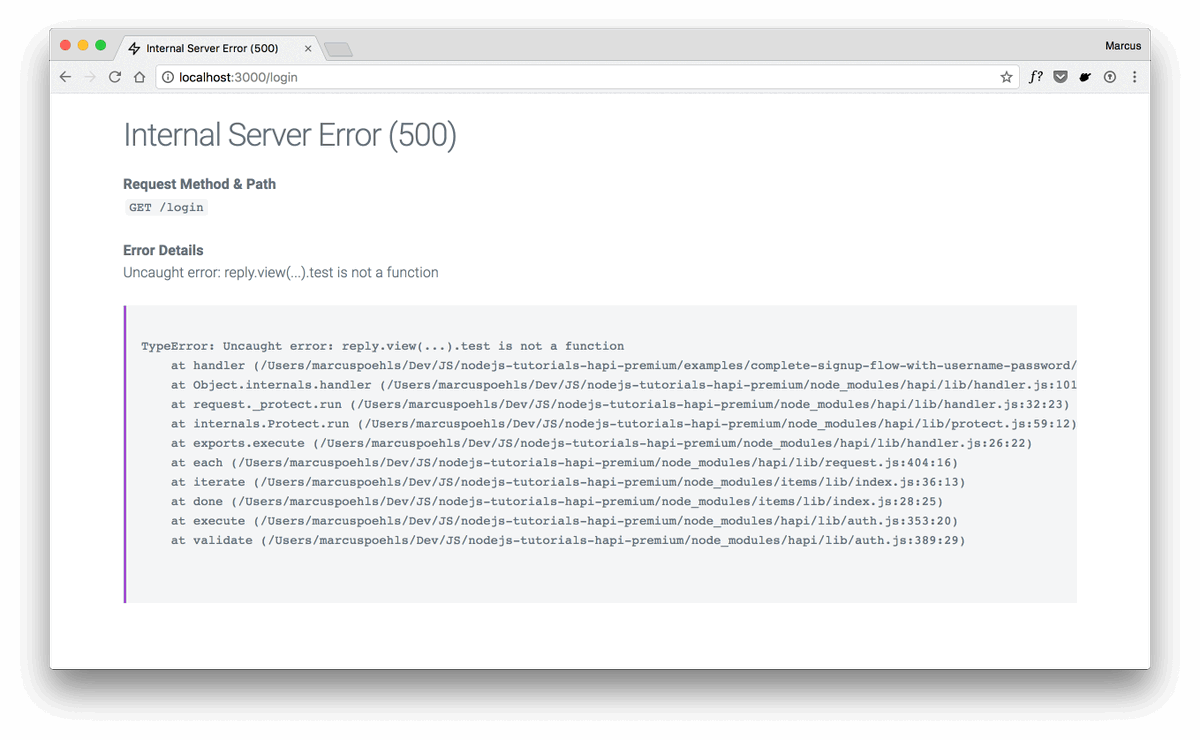The height and width of the screenshot is (740, 1200).
Task: Open site info icon in address bar
Action: click(168, 77)
